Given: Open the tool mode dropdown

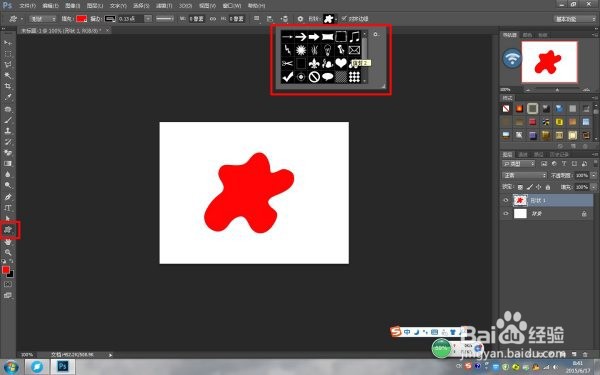Looking at the screenshot, I should point(43,19).
